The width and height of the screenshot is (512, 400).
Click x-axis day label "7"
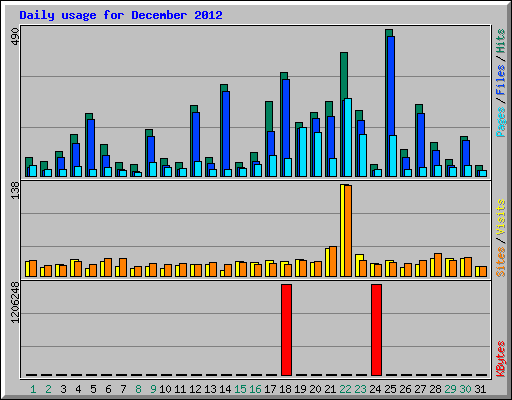coord(123,389)
